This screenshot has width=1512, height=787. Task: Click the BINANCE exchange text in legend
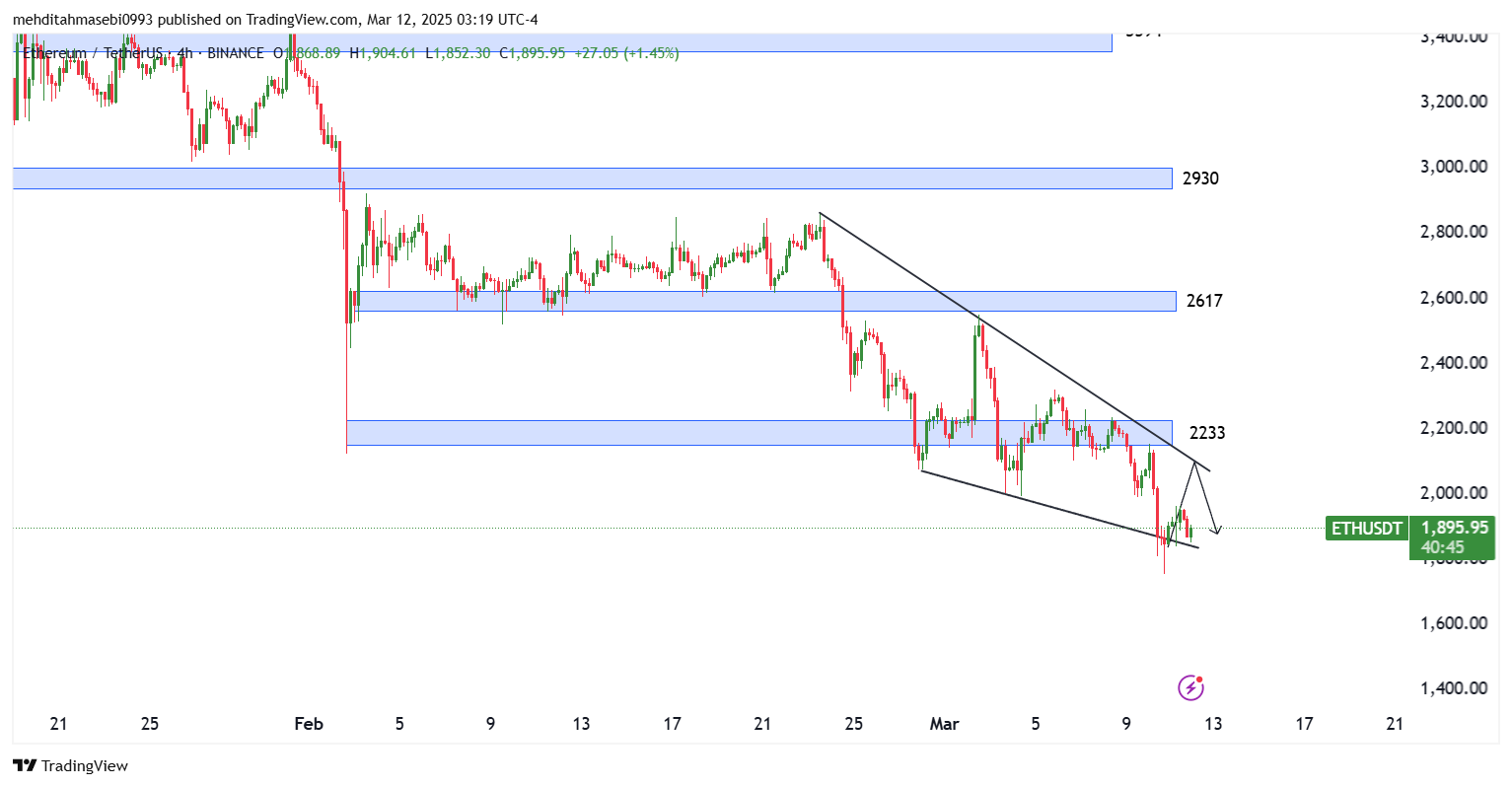click(x=236, y=53)
